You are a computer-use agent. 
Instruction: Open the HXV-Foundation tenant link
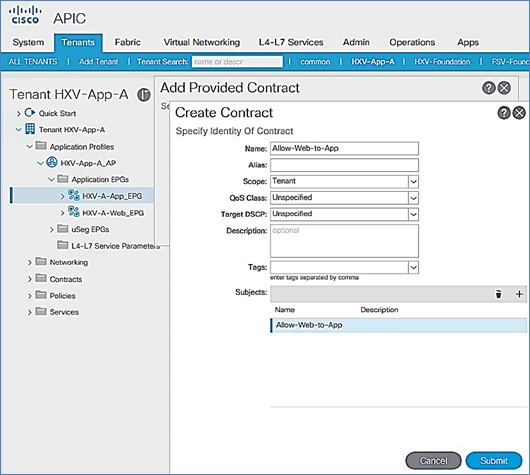(442, 62)
